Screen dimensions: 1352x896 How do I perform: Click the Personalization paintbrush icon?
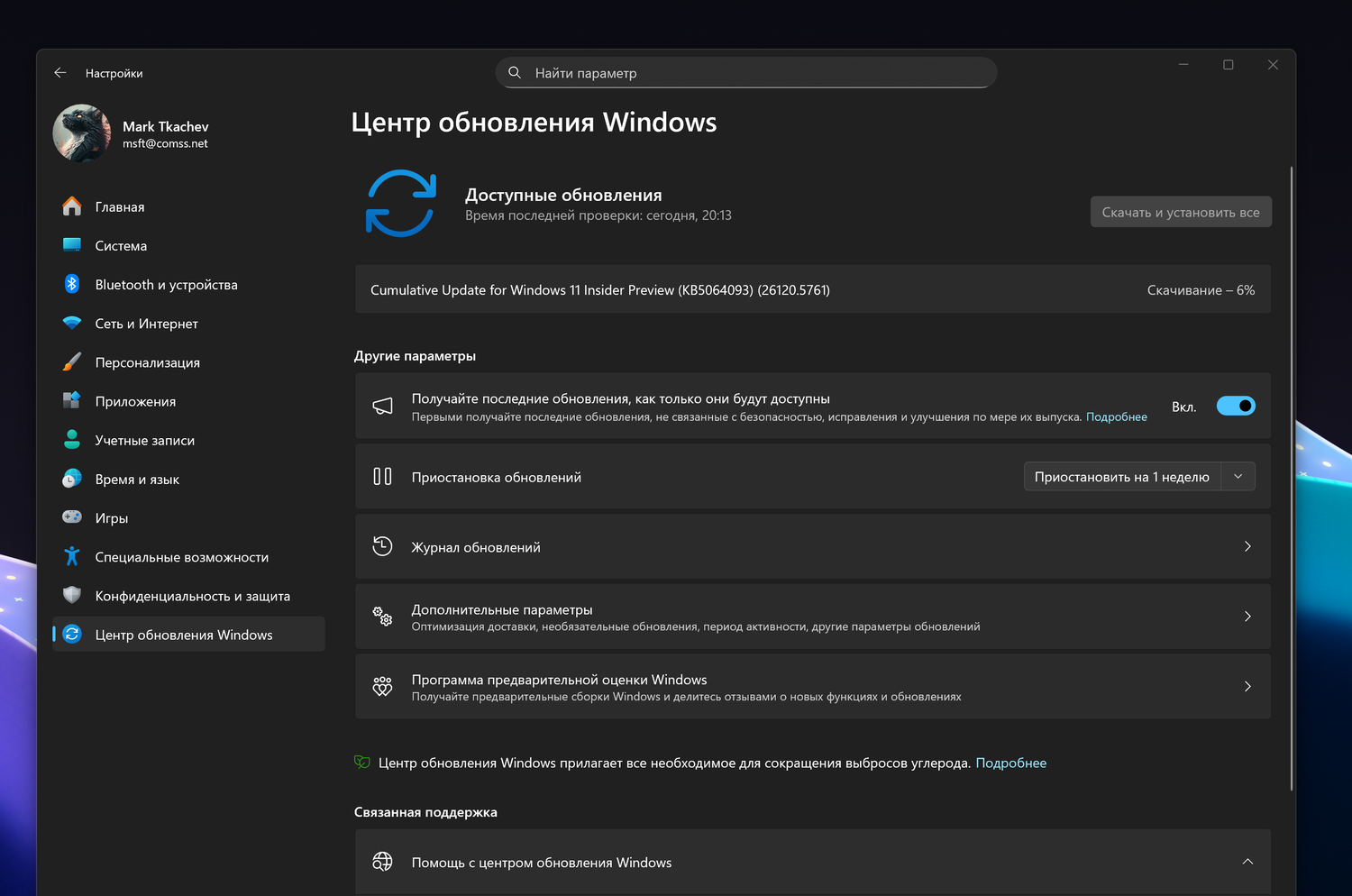tap(72, 362)
